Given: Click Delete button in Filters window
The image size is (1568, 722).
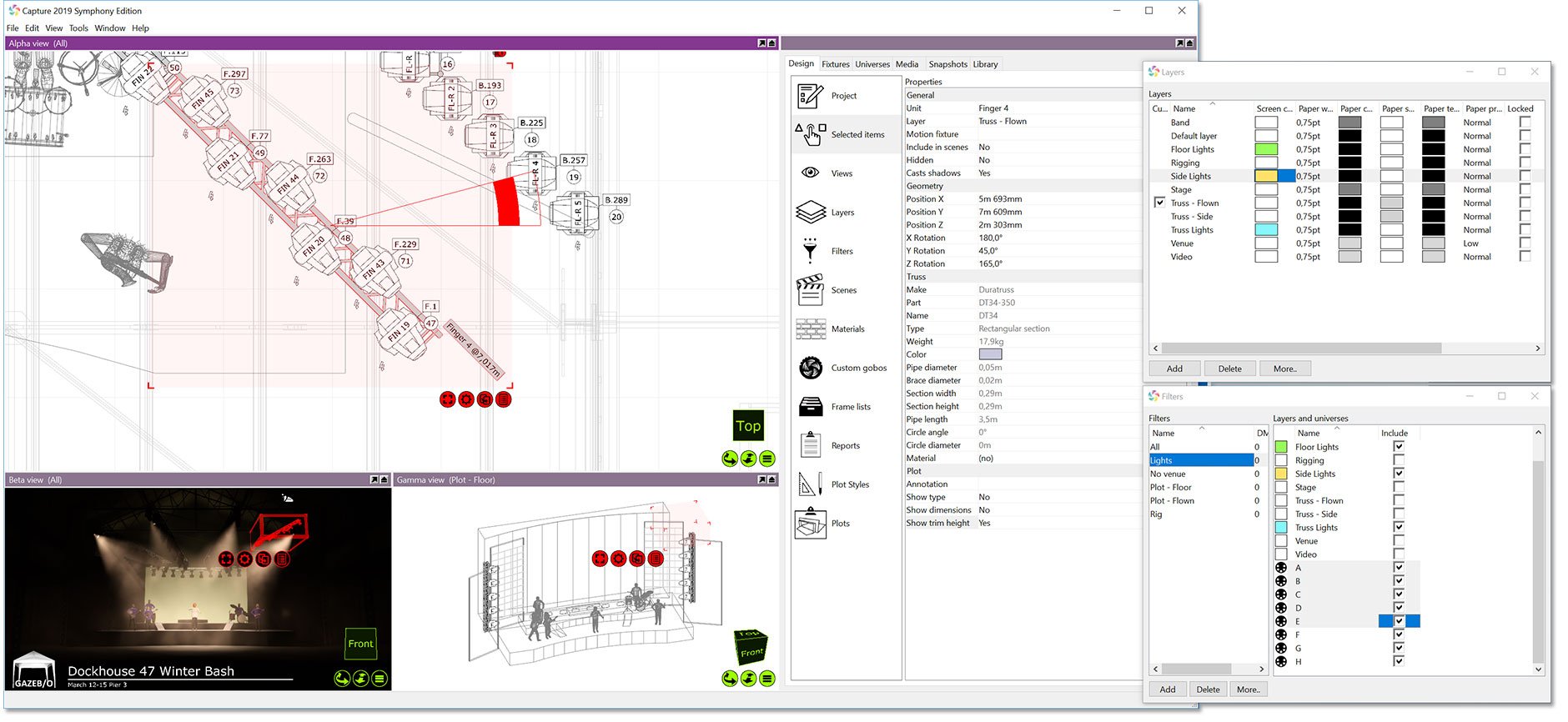Looking at the screenshot, I should click(x=1208, y=689).
